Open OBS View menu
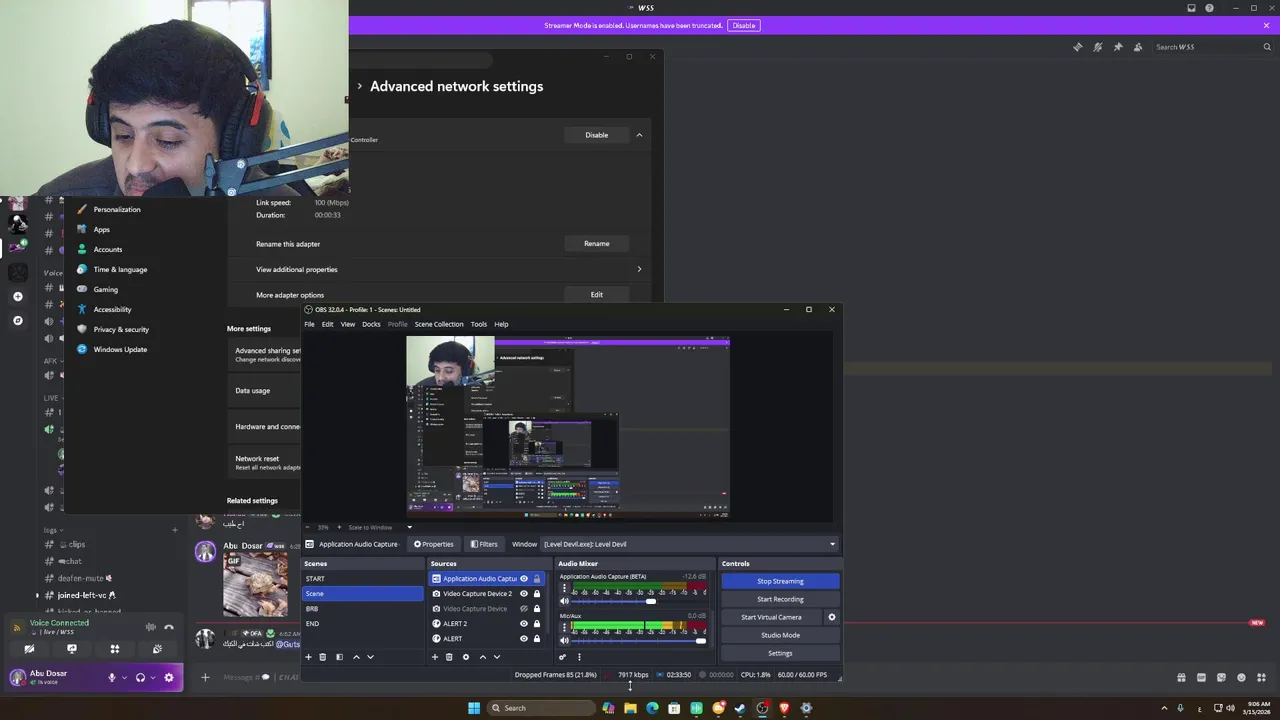This screenshot has width=1280, height=720. click(x=348, y=324)
